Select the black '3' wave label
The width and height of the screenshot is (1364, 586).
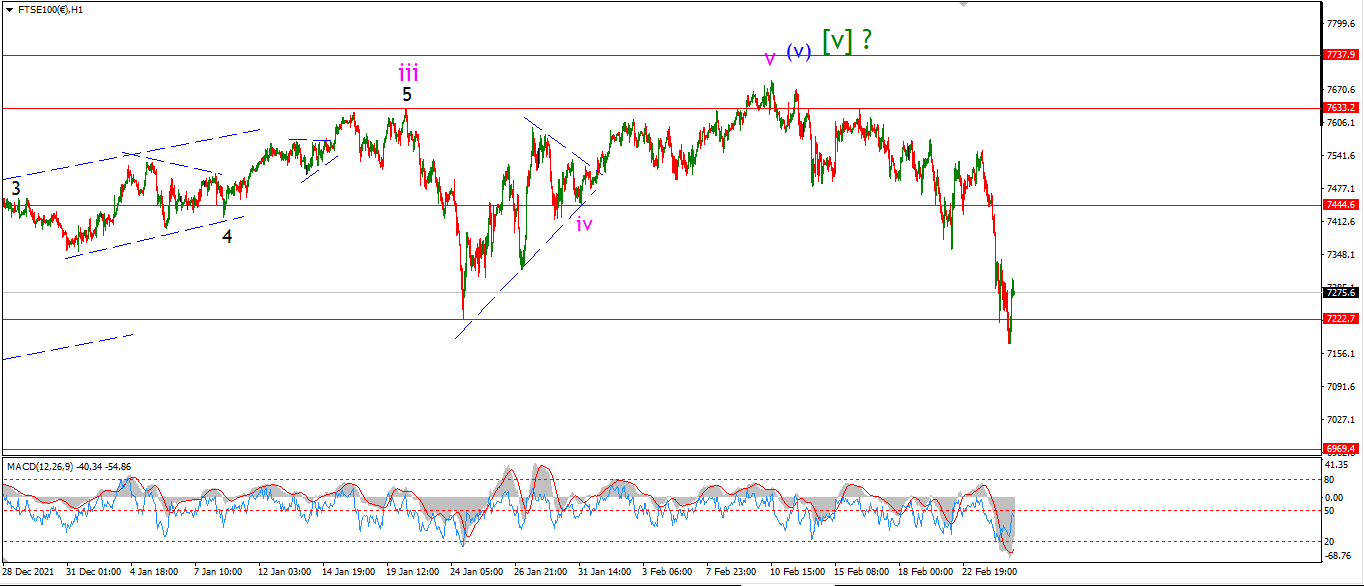pyautogui.click(x=15, y=187)
